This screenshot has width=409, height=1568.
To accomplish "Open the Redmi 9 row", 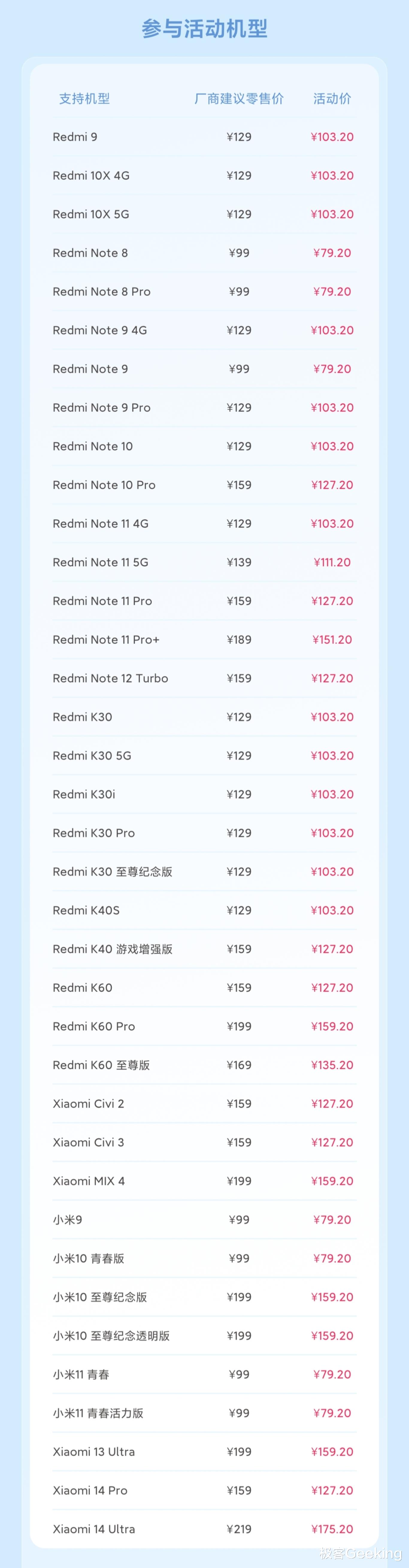I will pyautogui.click(x=205, y=137).
